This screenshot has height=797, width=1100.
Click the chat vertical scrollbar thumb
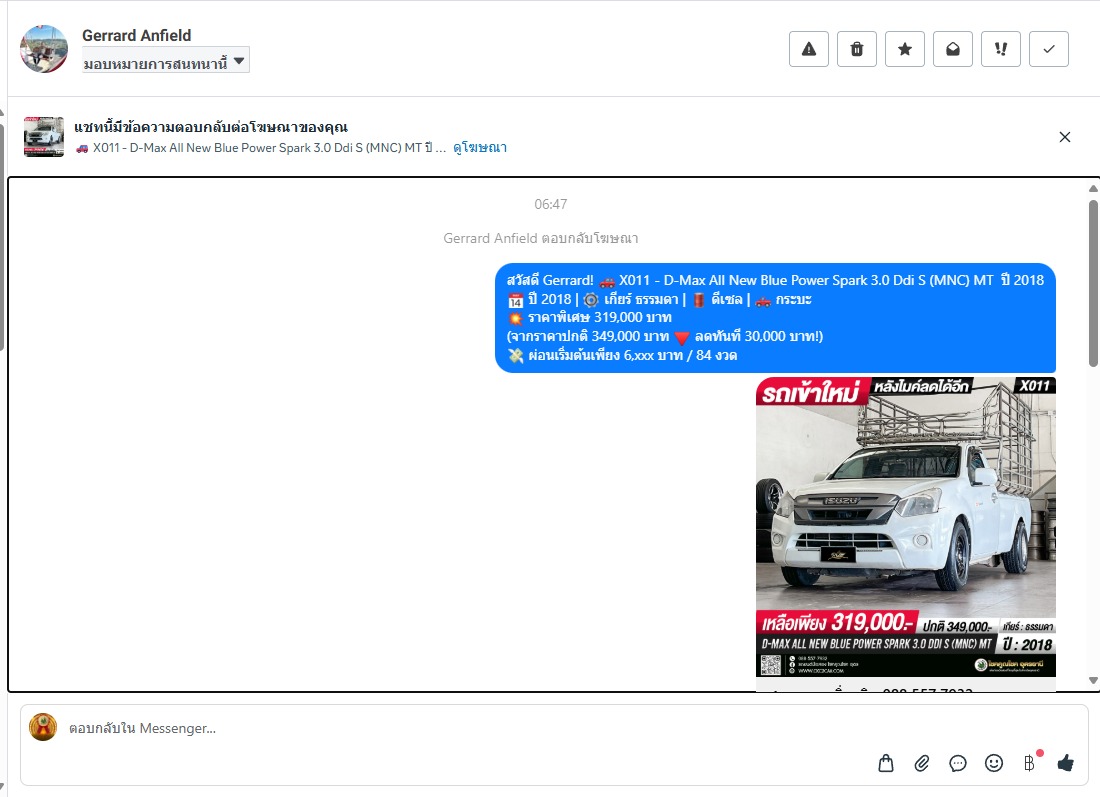[x=1093, y=283]
